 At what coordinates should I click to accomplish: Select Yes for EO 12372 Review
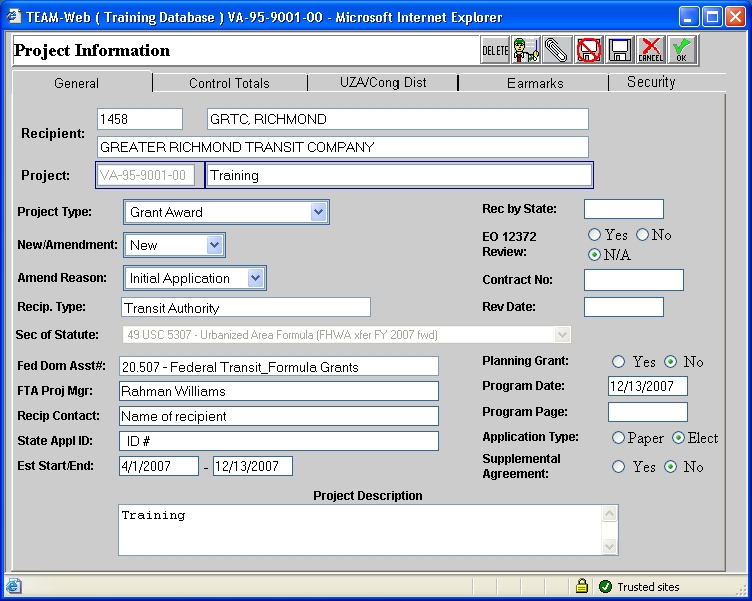click(x=595, y=235)
